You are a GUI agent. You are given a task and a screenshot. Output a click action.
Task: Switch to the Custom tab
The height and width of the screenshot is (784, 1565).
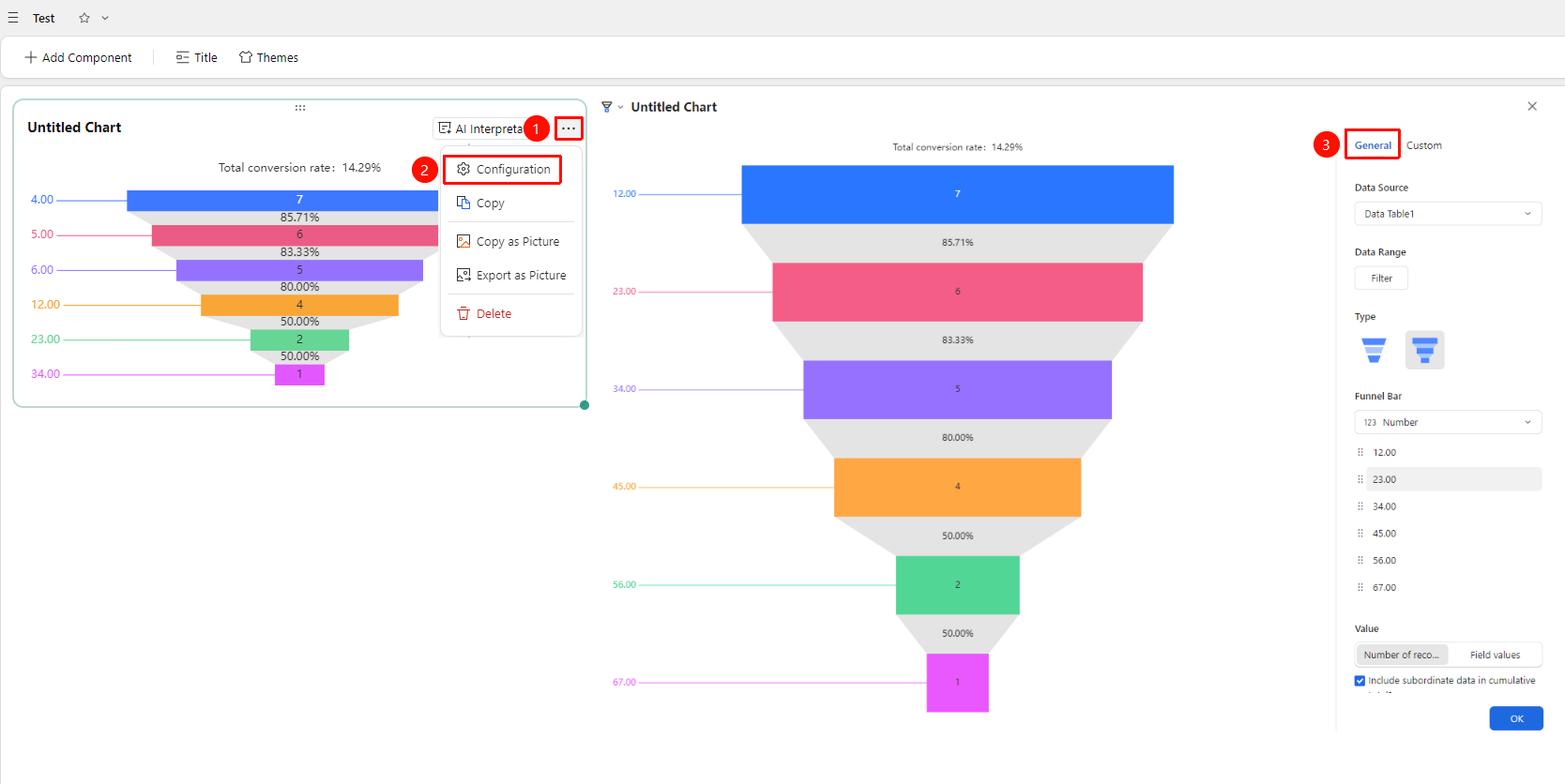click(x=1424, y=145)
